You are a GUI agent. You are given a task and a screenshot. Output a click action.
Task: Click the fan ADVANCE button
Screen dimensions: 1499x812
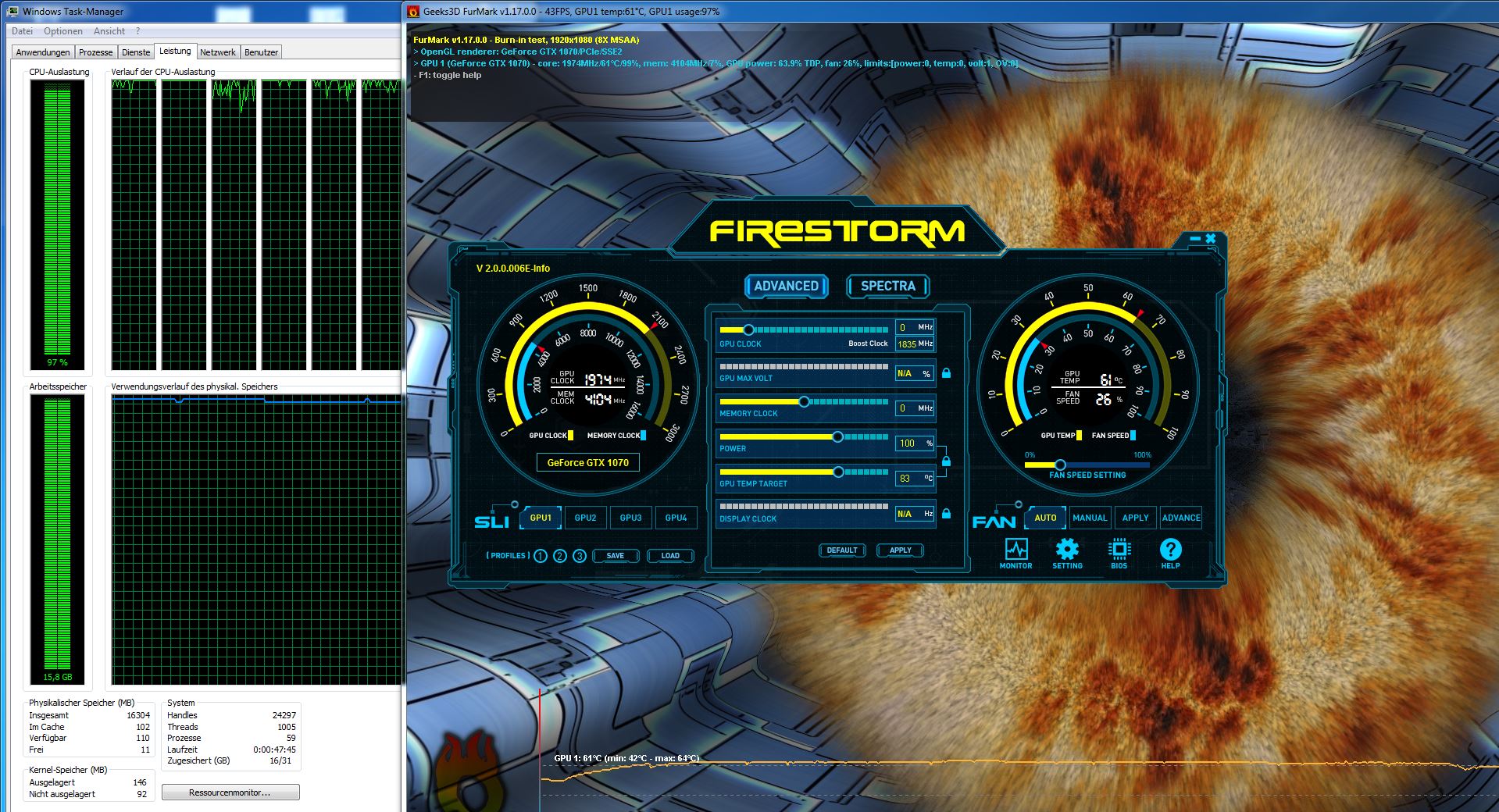[x=1181, y=518]
